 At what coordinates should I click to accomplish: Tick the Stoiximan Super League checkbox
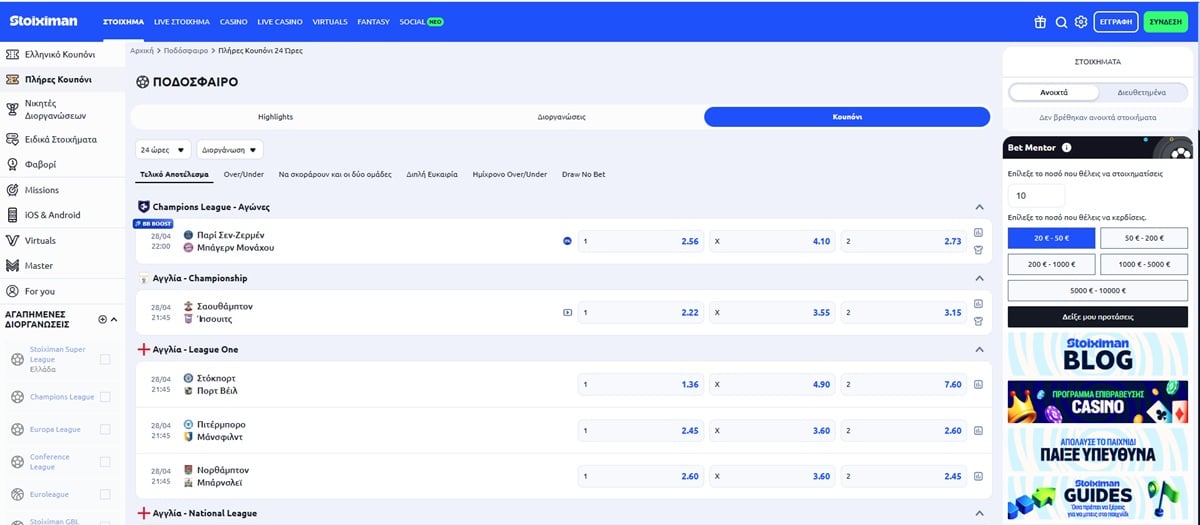pyautogui.click(x=105, y=359)
